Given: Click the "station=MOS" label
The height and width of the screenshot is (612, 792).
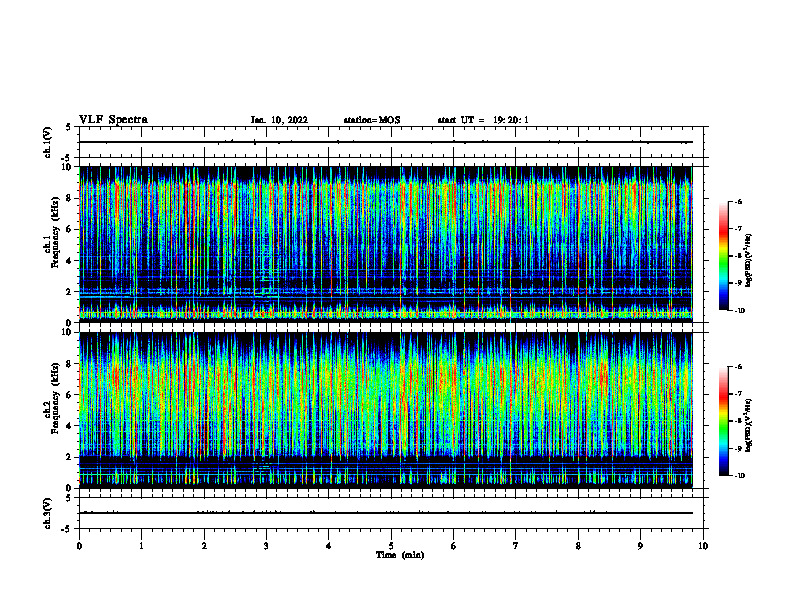Looking at the screenshot, I should [372, 120].
